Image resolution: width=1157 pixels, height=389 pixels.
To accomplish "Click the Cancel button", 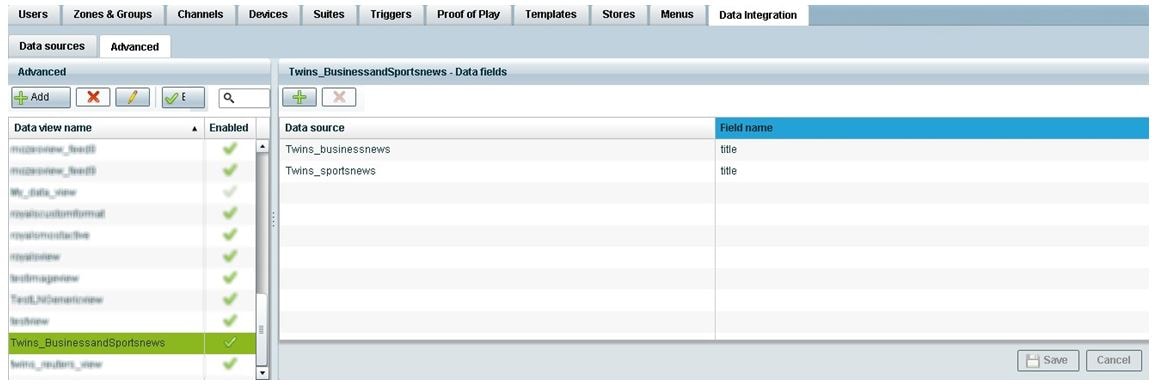I will (1113, 360).
